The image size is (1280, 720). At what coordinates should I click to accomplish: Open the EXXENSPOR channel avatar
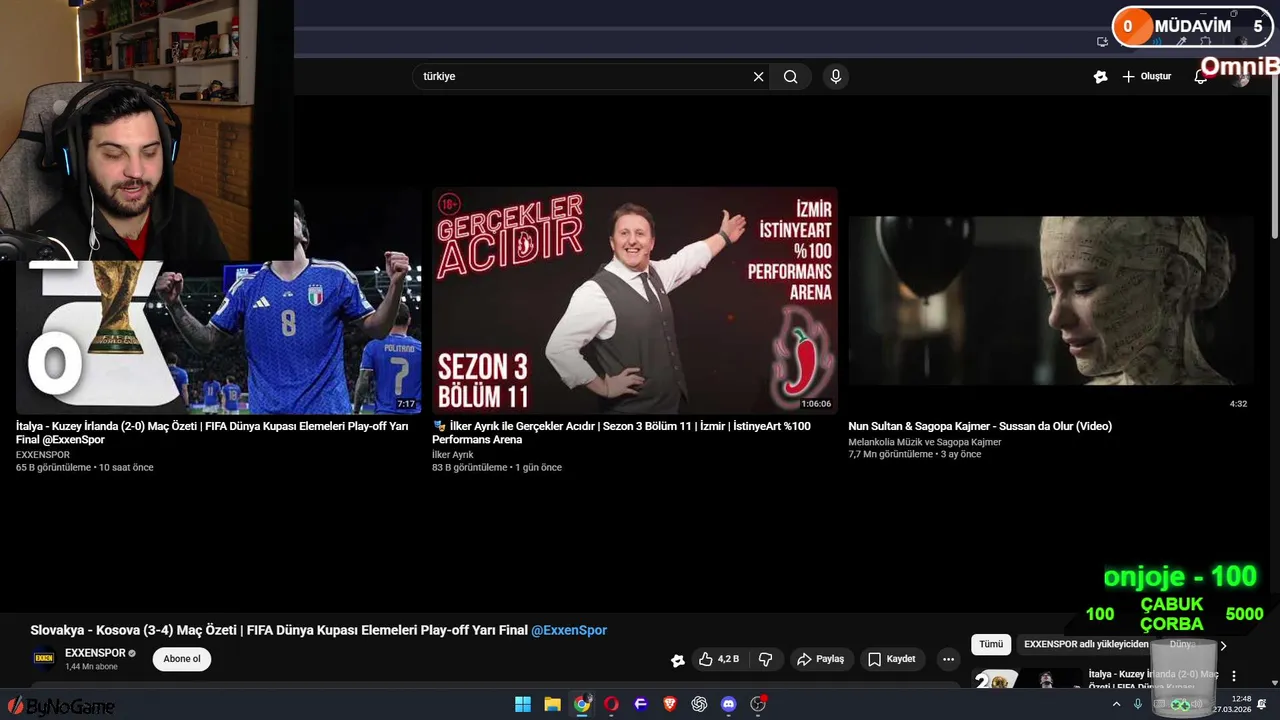click(44, 658)
